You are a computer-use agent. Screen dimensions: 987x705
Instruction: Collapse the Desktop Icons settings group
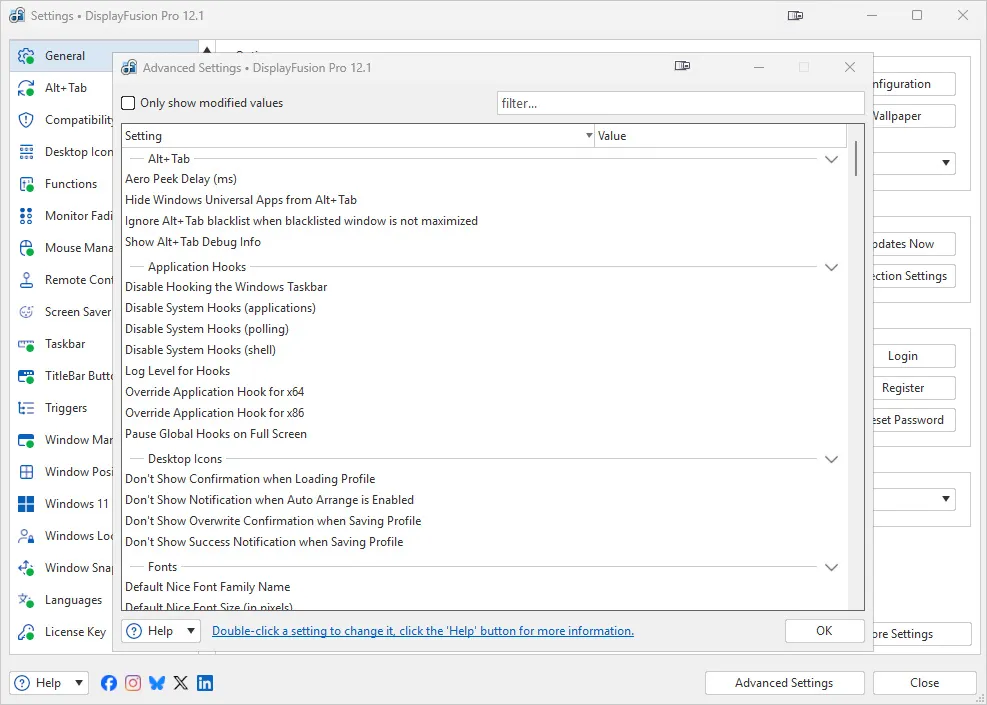point(832,460)
